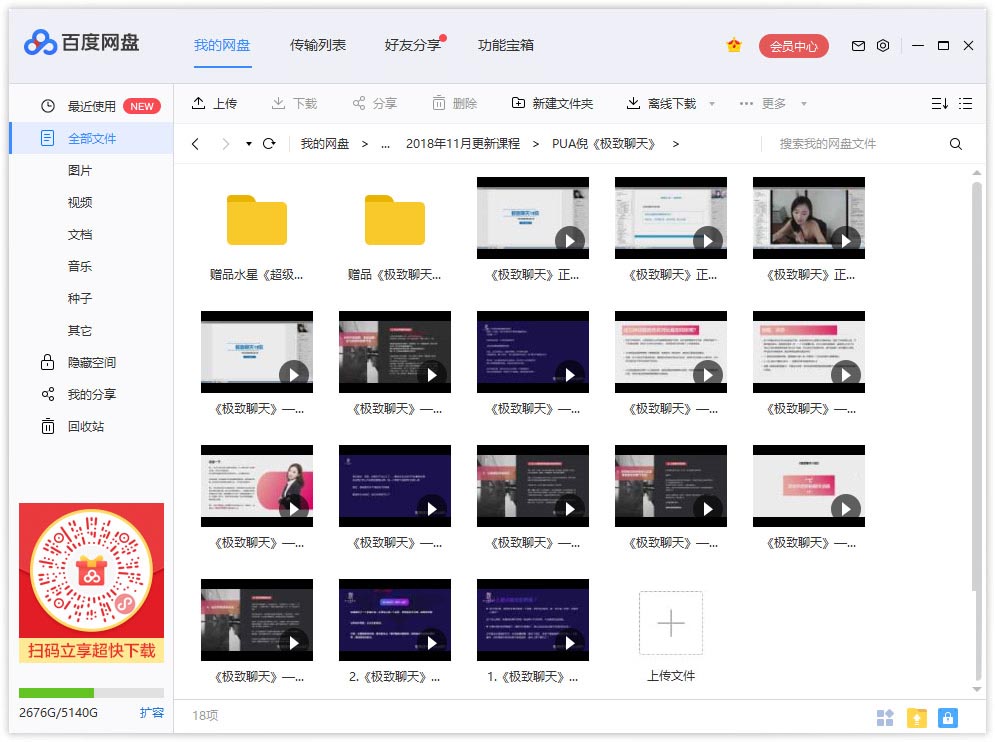Image resolution: width=995 pixels, height=742 pixels.
Task: Select 隐藏空间 in the sidebar
Action: point(92,362)
